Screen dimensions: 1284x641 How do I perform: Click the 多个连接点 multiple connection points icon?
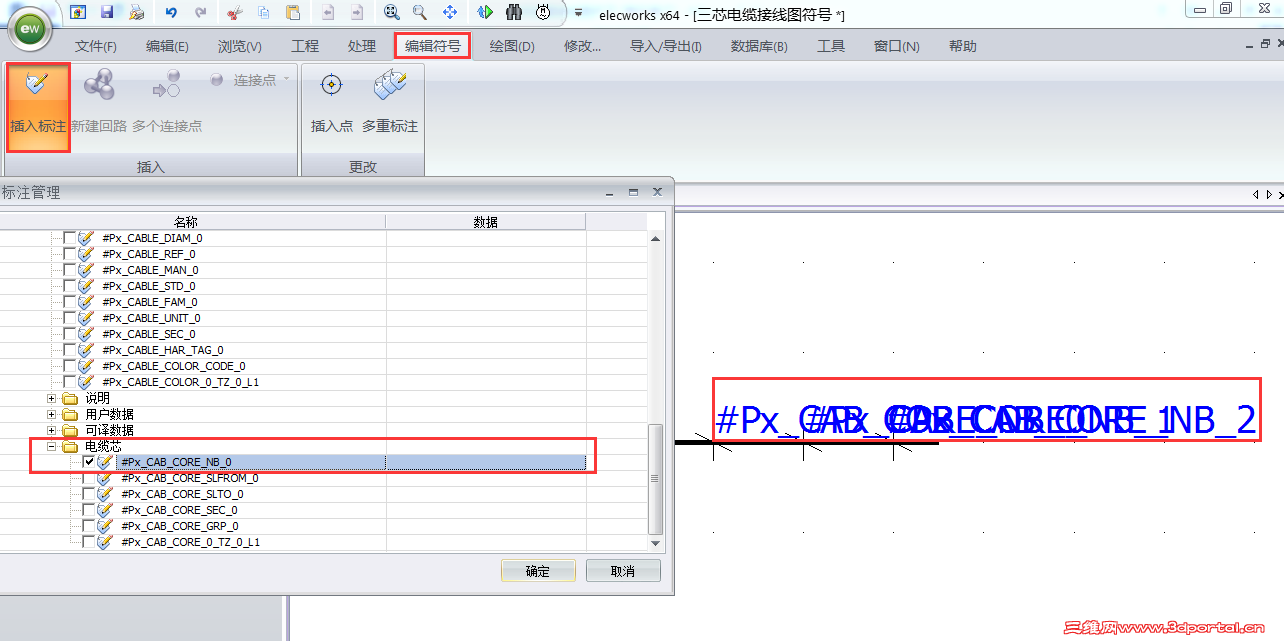166,86
